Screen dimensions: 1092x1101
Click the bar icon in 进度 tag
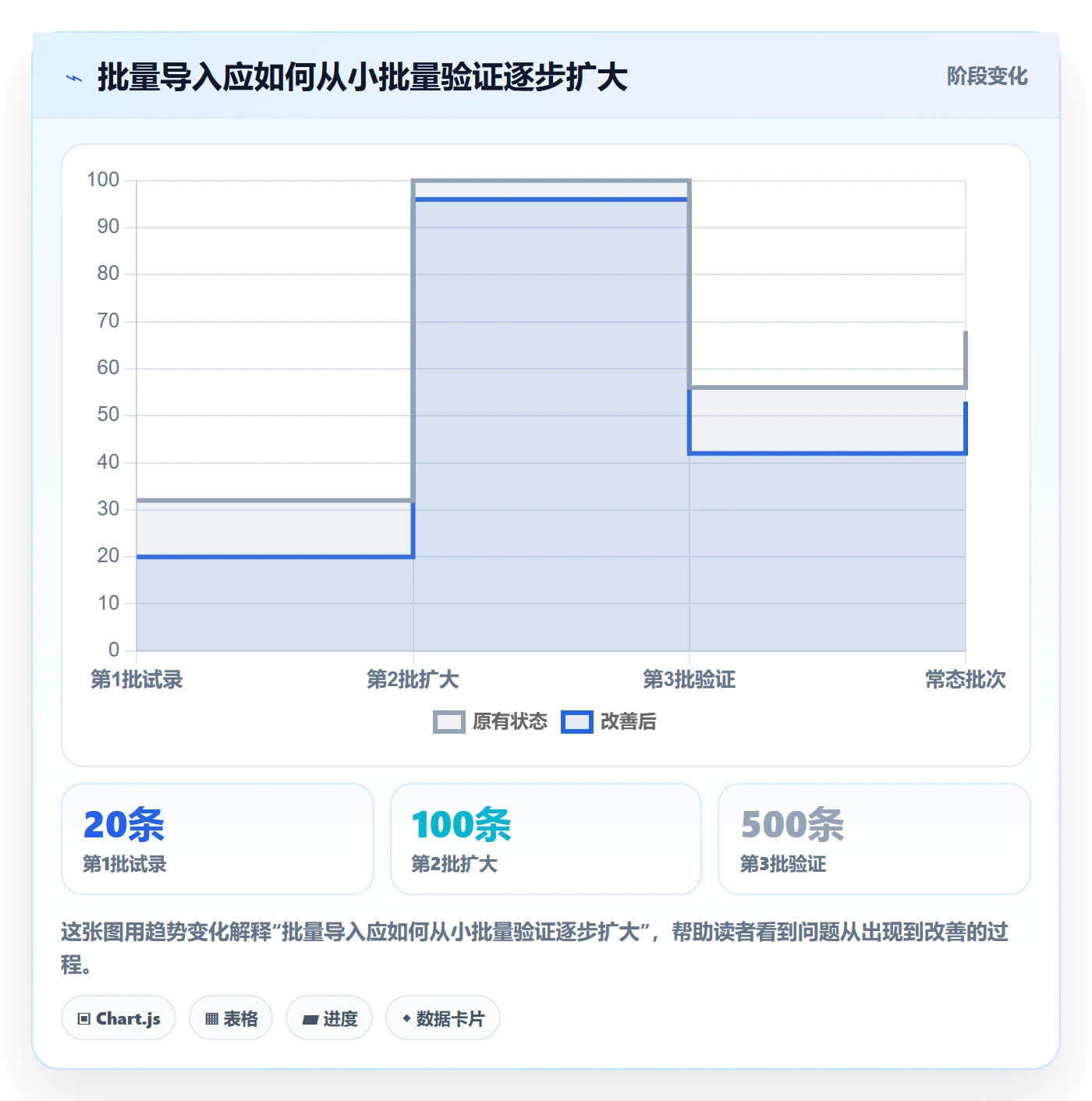pyautogui.click(x=310, y=1019)
